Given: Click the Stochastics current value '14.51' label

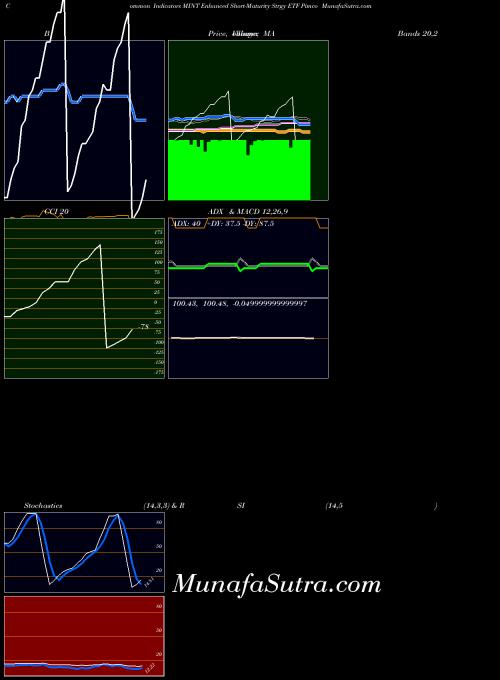Looking at the screenshot, I should (149, 582).
